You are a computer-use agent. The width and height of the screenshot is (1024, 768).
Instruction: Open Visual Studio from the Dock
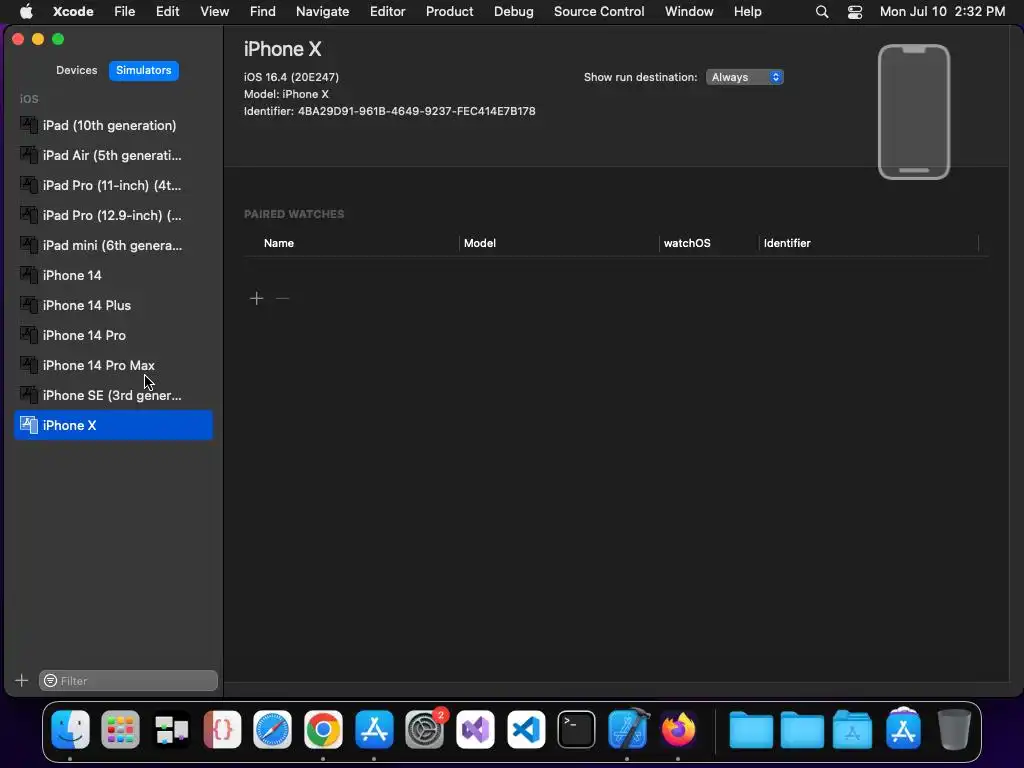click(475, 729)
